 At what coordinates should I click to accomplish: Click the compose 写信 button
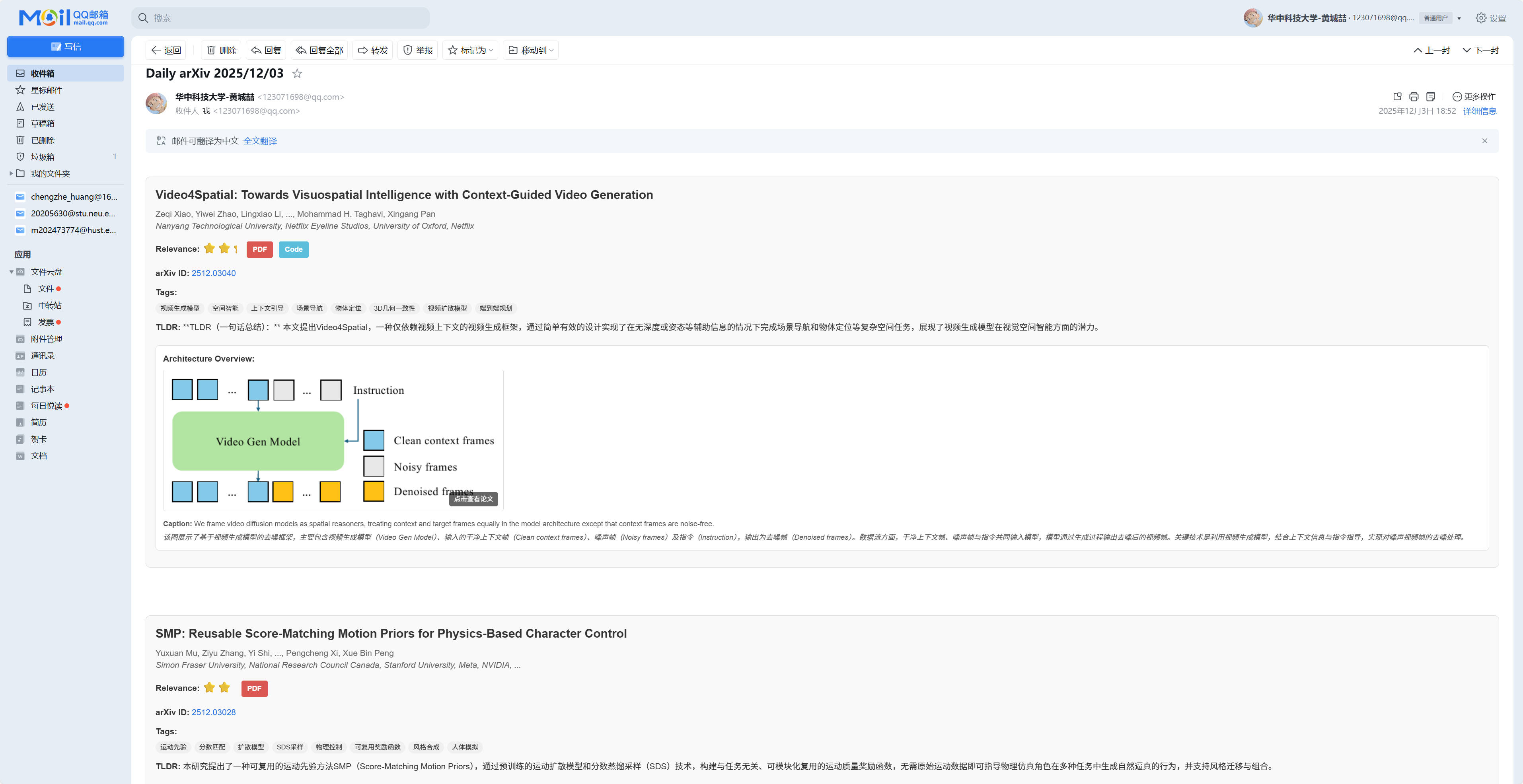coord(66,47)
